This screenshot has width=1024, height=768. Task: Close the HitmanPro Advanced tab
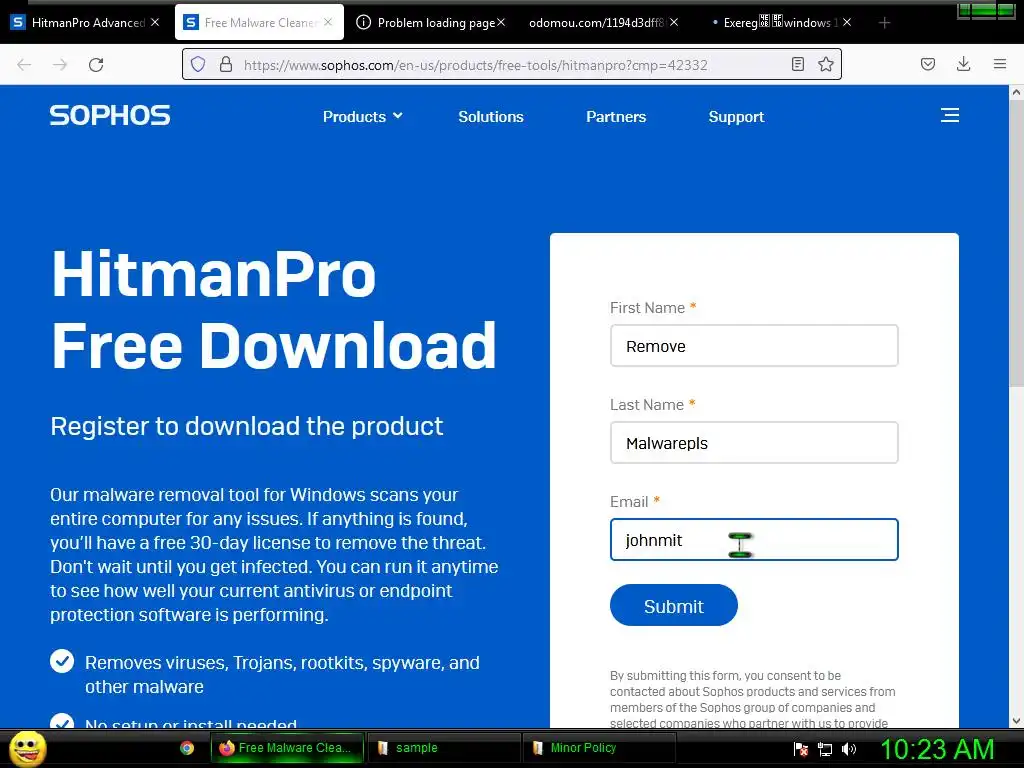point(155,22)
